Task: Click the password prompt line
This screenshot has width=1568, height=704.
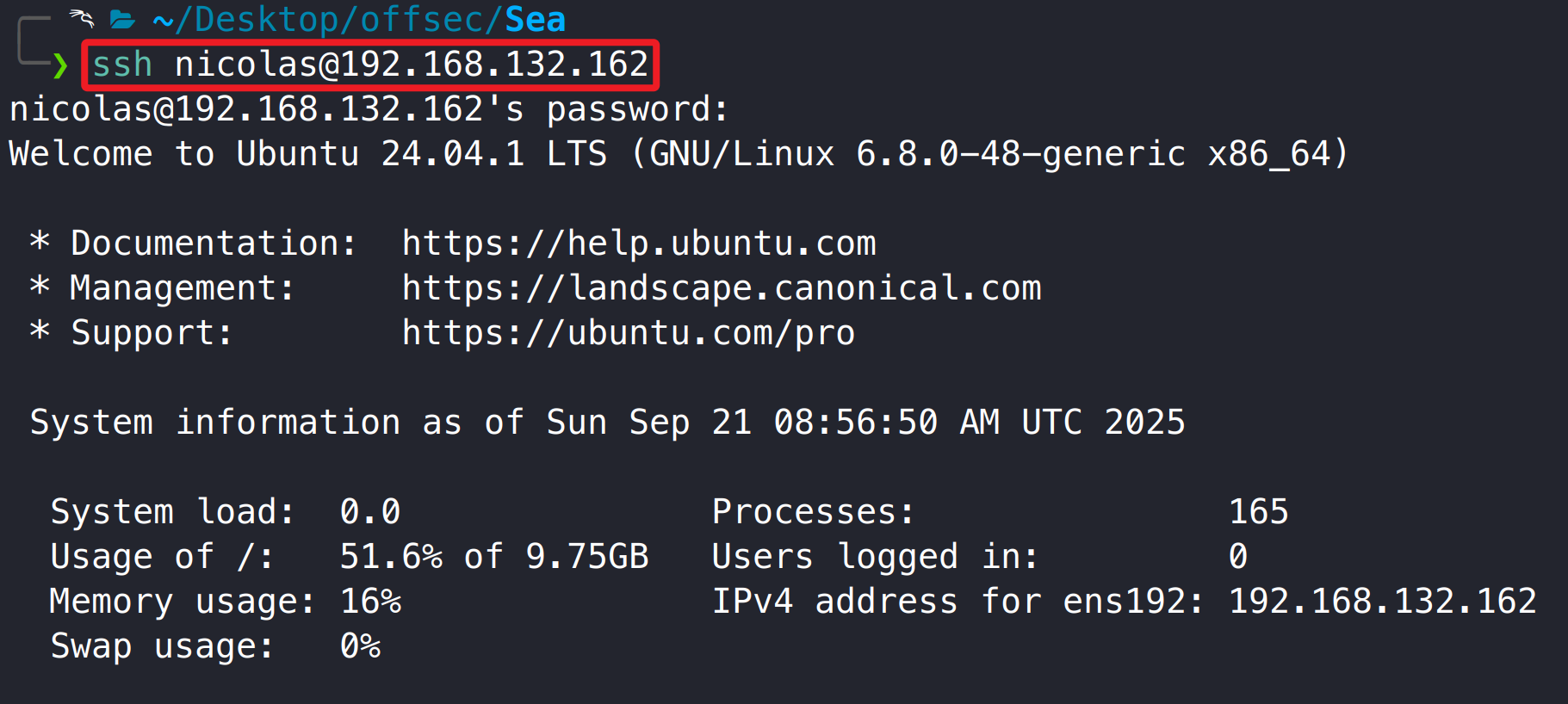Action: click(369, 109)
